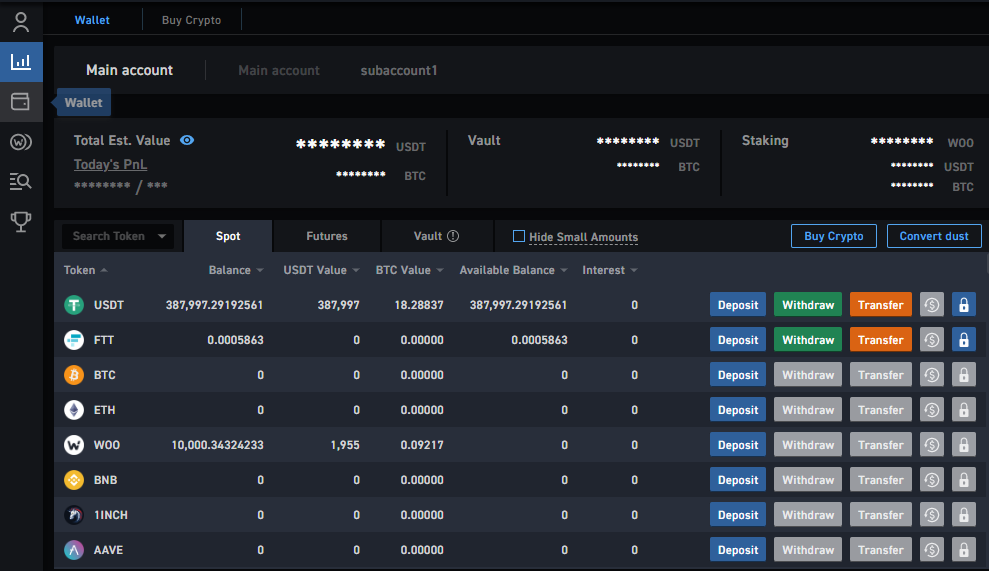Click the BNB token icon
The image size is (989, 571).
(x=74, y=480)
